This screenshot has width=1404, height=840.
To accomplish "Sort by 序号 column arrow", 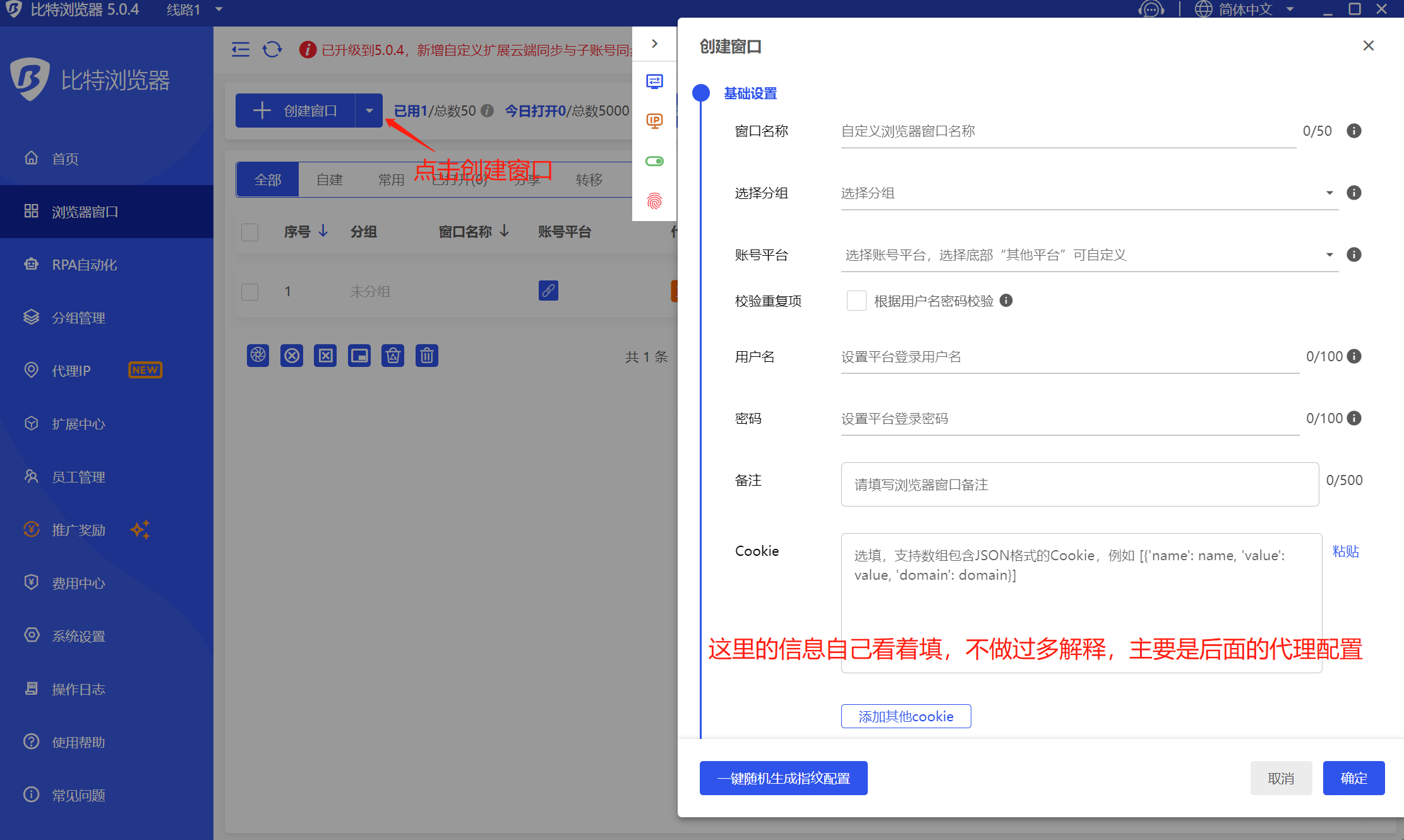I will point(323,231).
